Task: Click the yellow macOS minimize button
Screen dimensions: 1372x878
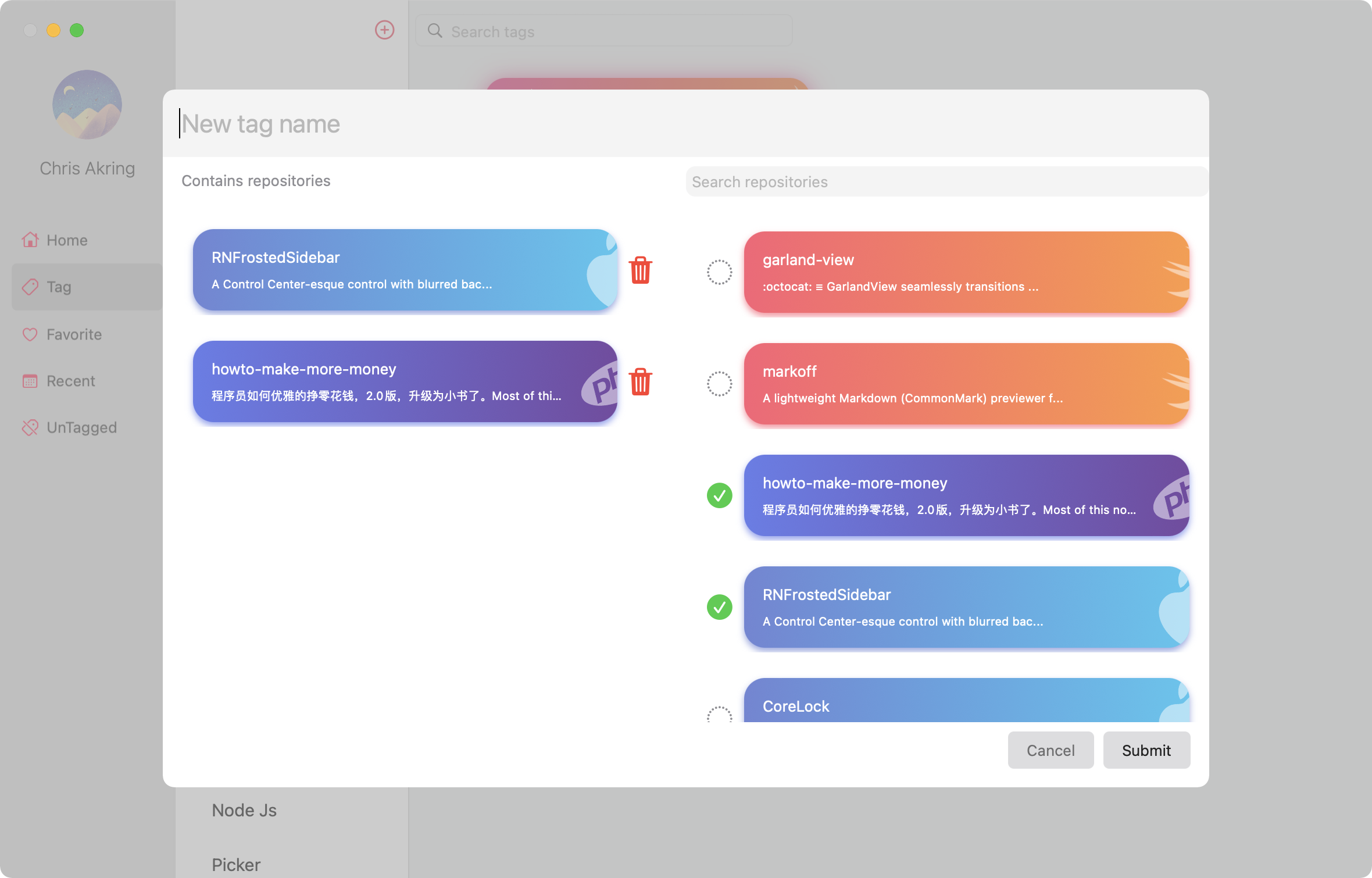Action: click(x=53, y=30)
